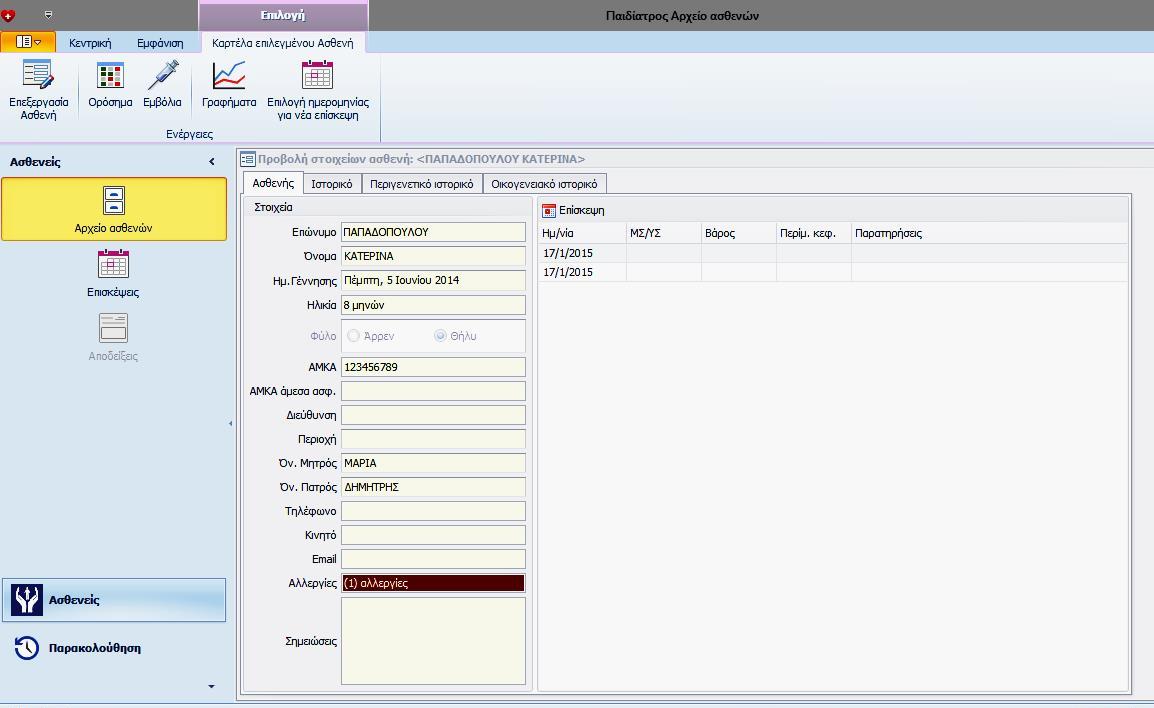Image resolution: width=1154 pixels, height=708 pixels.
Task: Open Αποδείξεις receipts in the sidebar
Action: coord(113,337)
